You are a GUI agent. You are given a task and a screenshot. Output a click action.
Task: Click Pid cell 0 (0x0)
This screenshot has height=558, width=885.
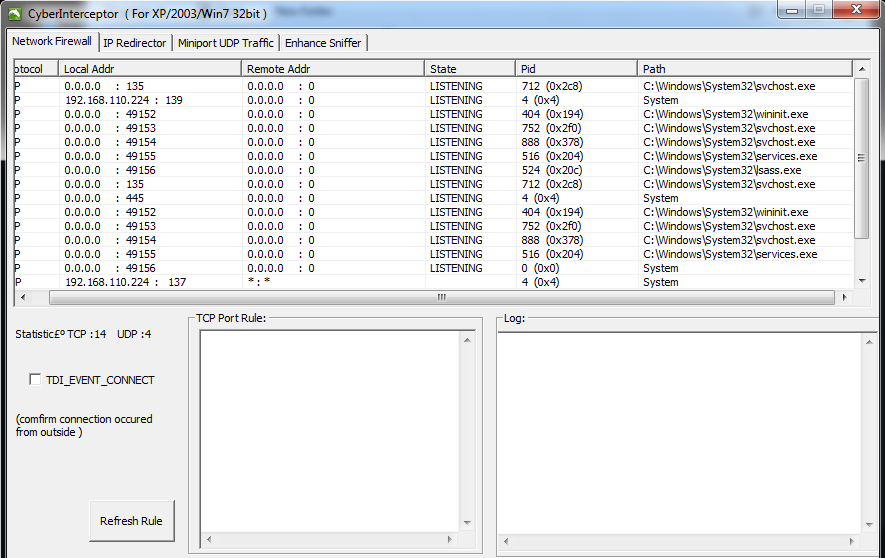pyautogui.click(x=540, y=268)
